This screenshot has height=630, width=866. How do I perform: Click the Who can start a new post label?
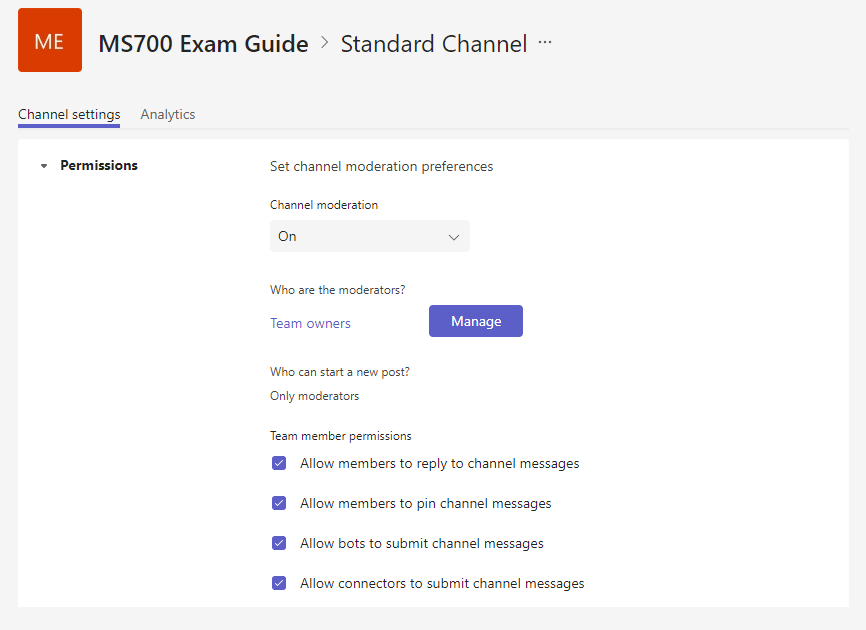tap(339, 372)
